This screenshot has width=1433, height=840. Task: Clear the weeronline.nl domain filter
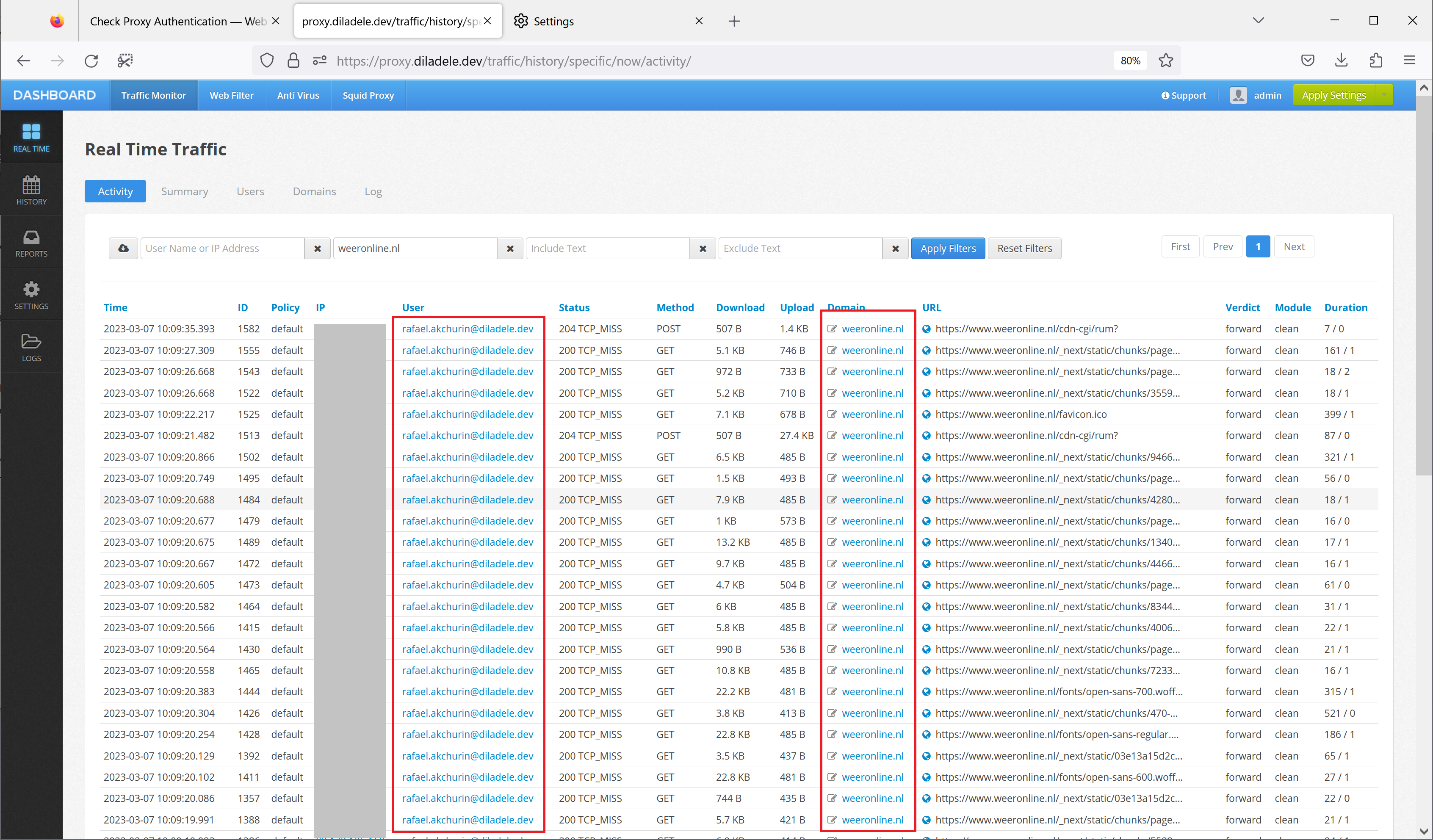[x=510, y=249]
